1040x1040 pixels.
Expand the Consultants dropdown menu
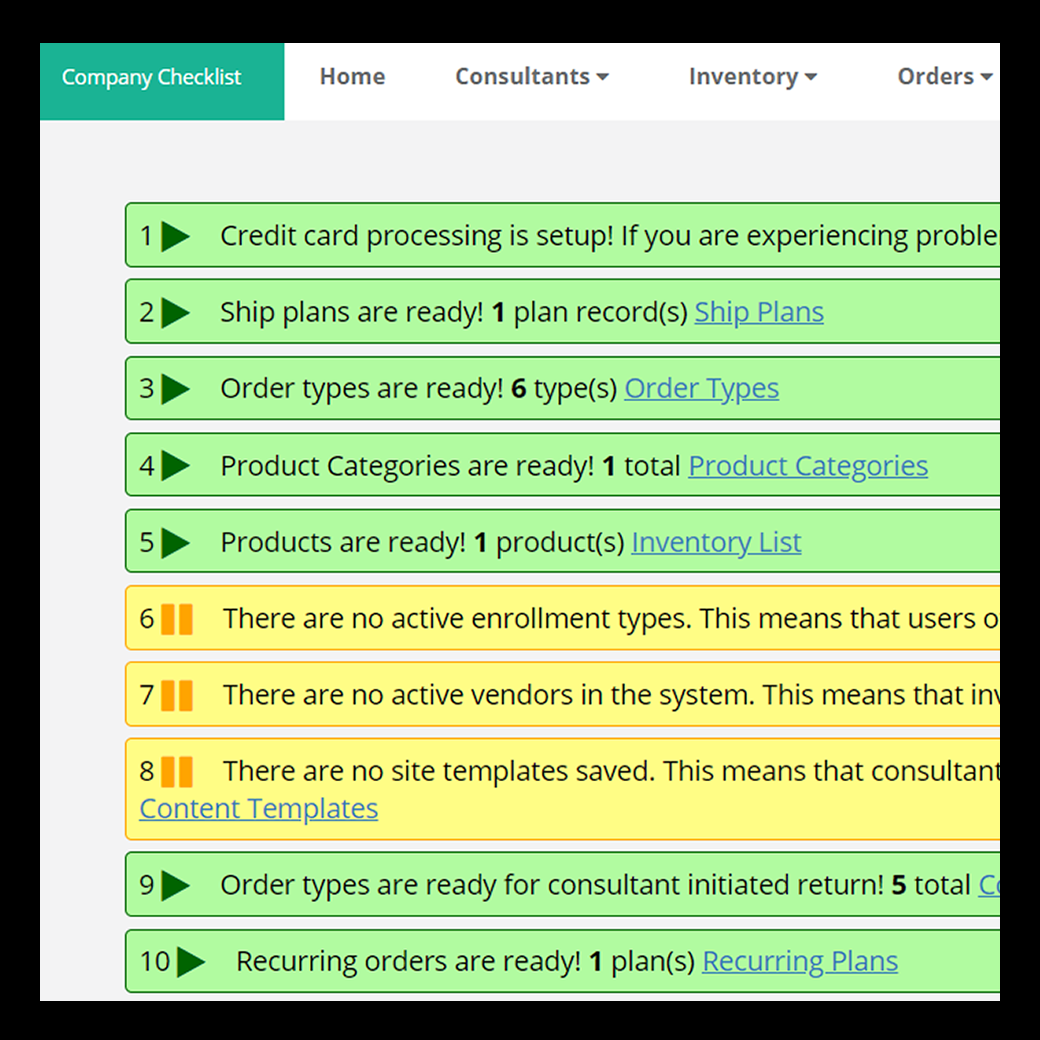point(532,77)
